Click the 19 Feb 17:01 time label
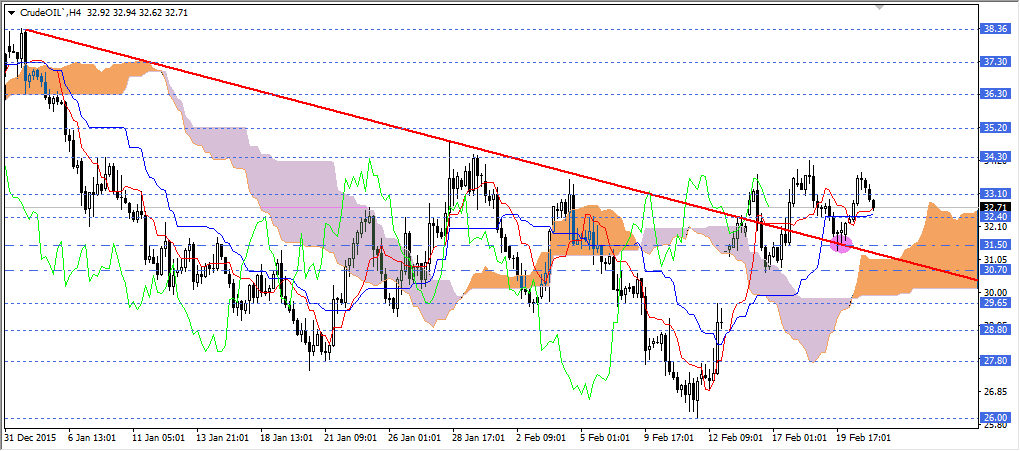Viewport: 1020px width, 451px height. tap(863, 438)
